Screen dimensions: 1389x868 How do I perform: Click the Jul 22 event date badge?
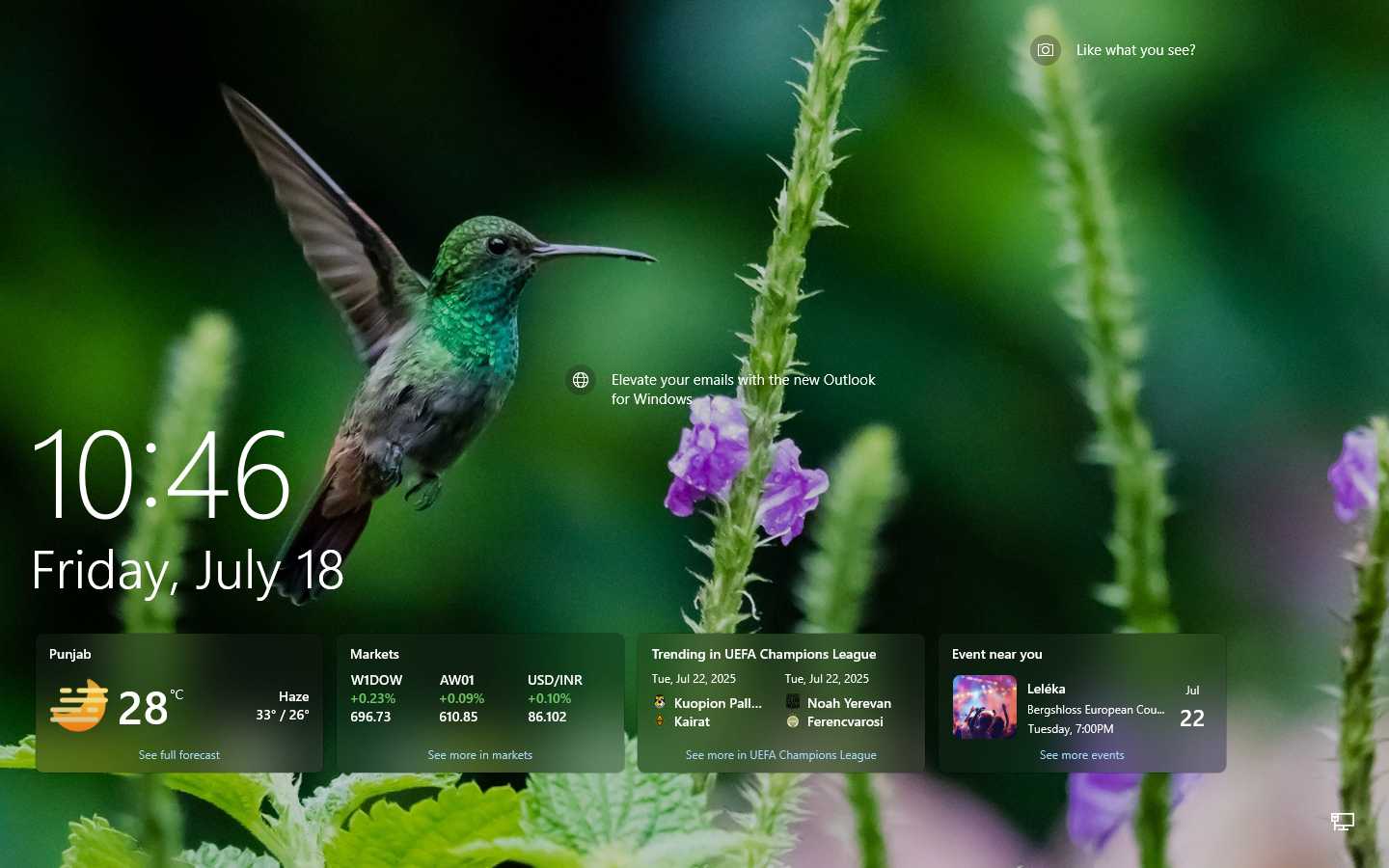tap(1192, 708)
